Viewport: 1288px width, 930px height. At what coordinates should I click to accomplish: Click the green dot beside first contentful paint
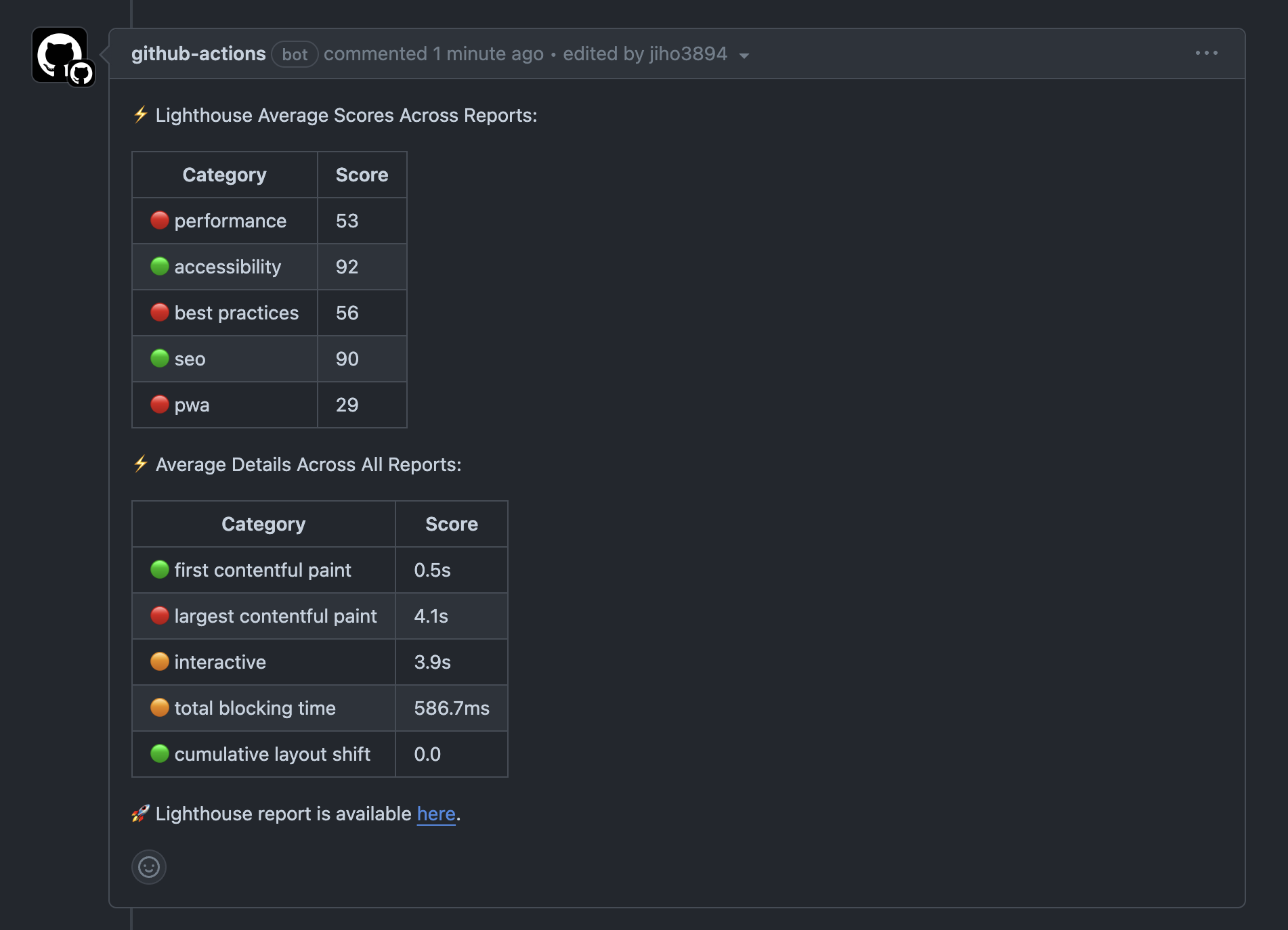160,569
